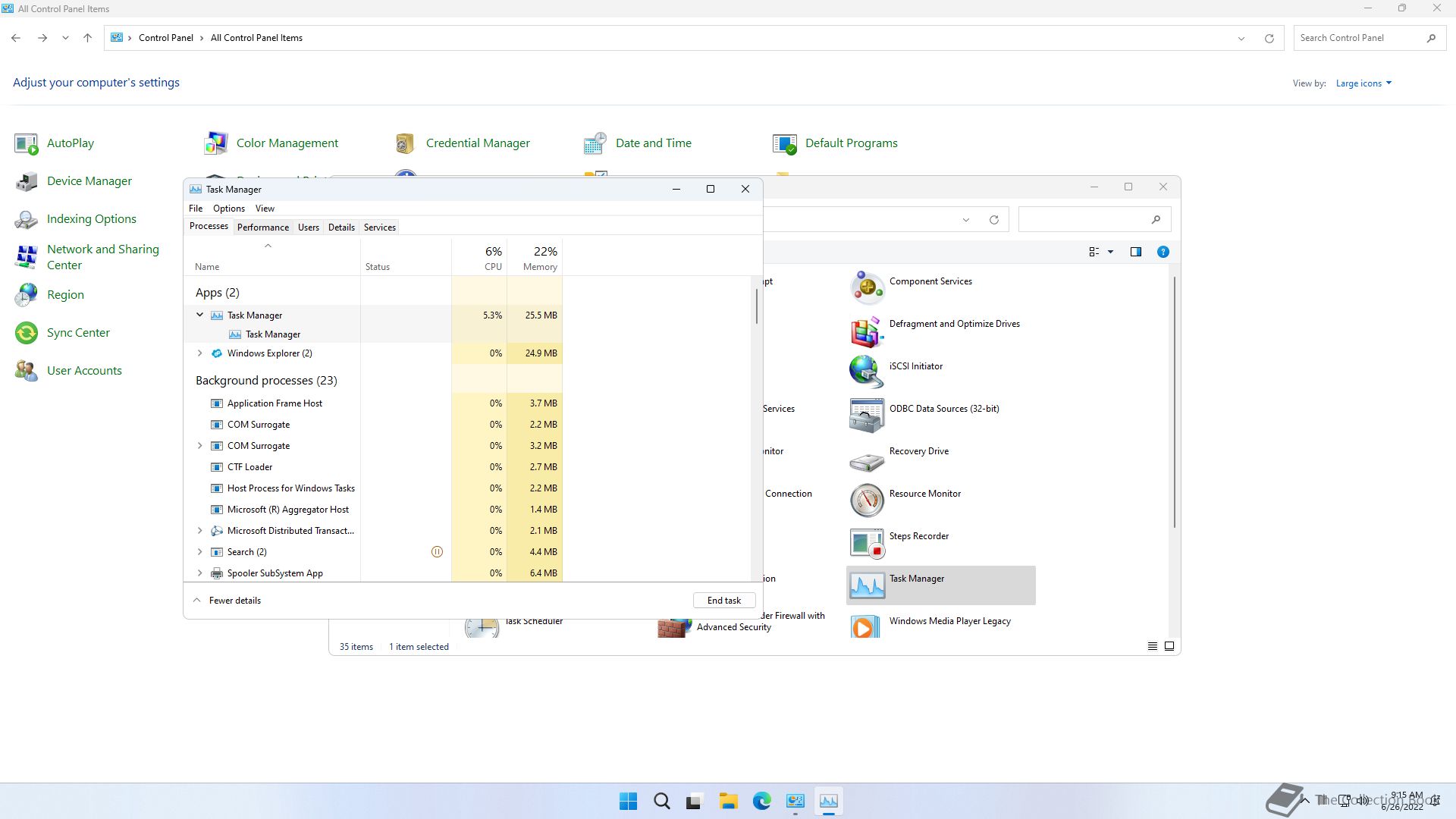The width and height of the screenshot is (1456, 819).
Task: Open View by Large icons dropdown
Action: (1363, 83)
